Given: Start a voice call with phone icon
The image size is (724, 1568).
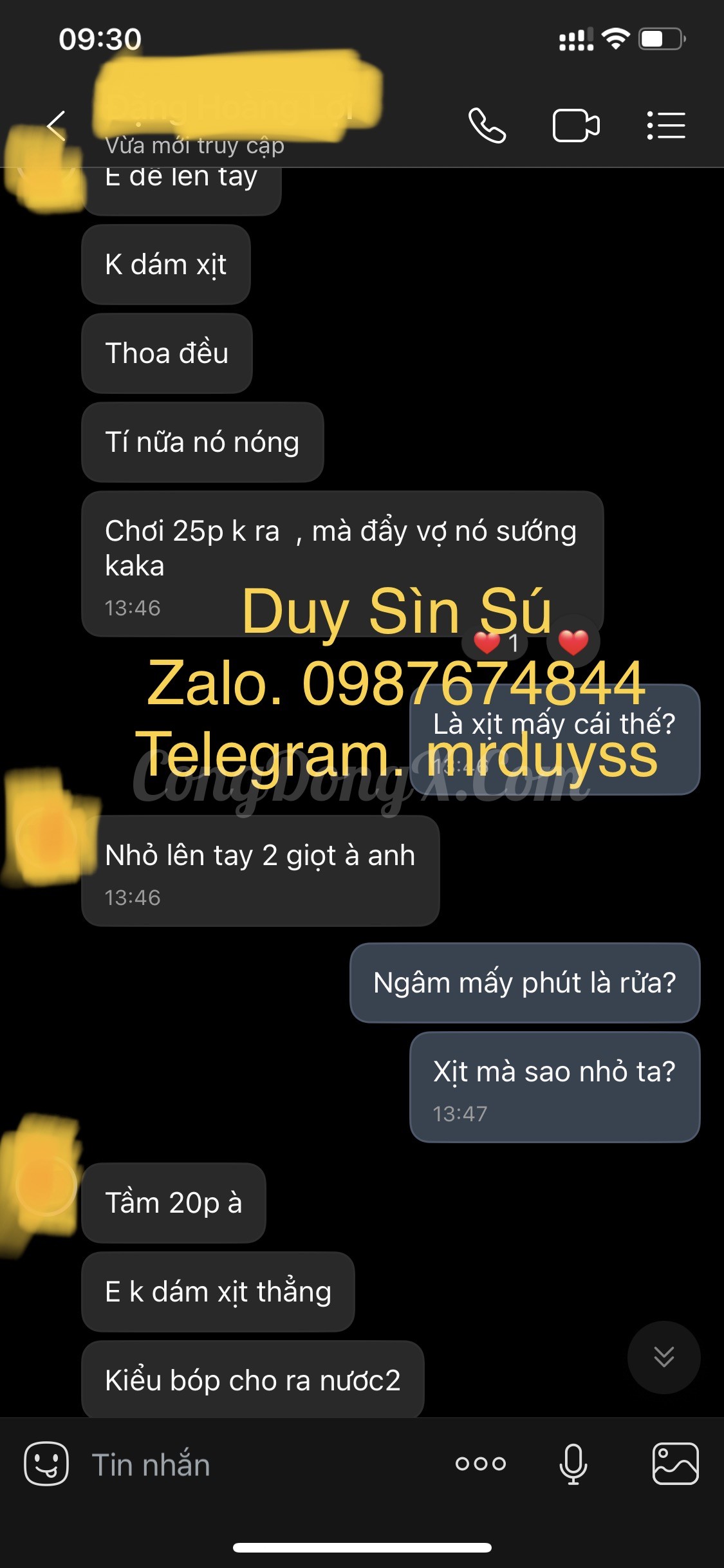Looking at the screenshot, I should pos(487,126).
